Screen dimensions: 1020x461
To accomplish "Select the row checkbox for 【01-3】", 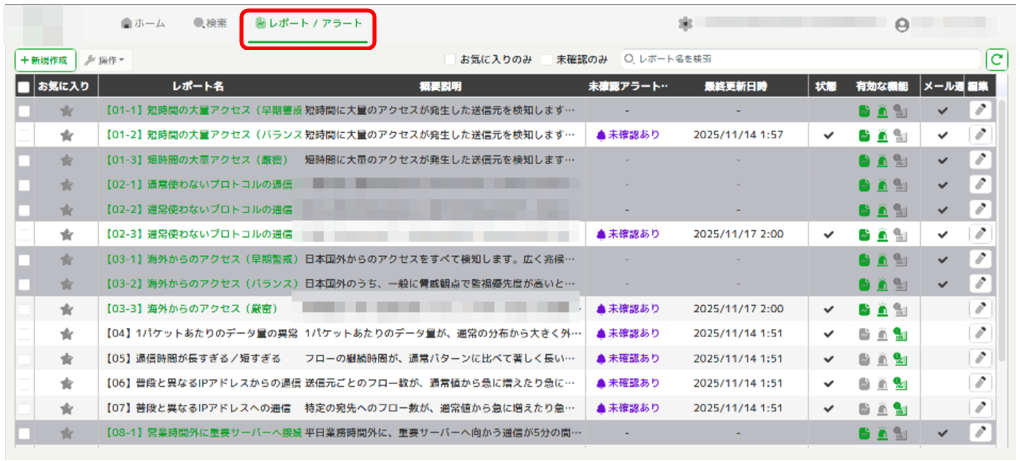I will pos(23,161).
